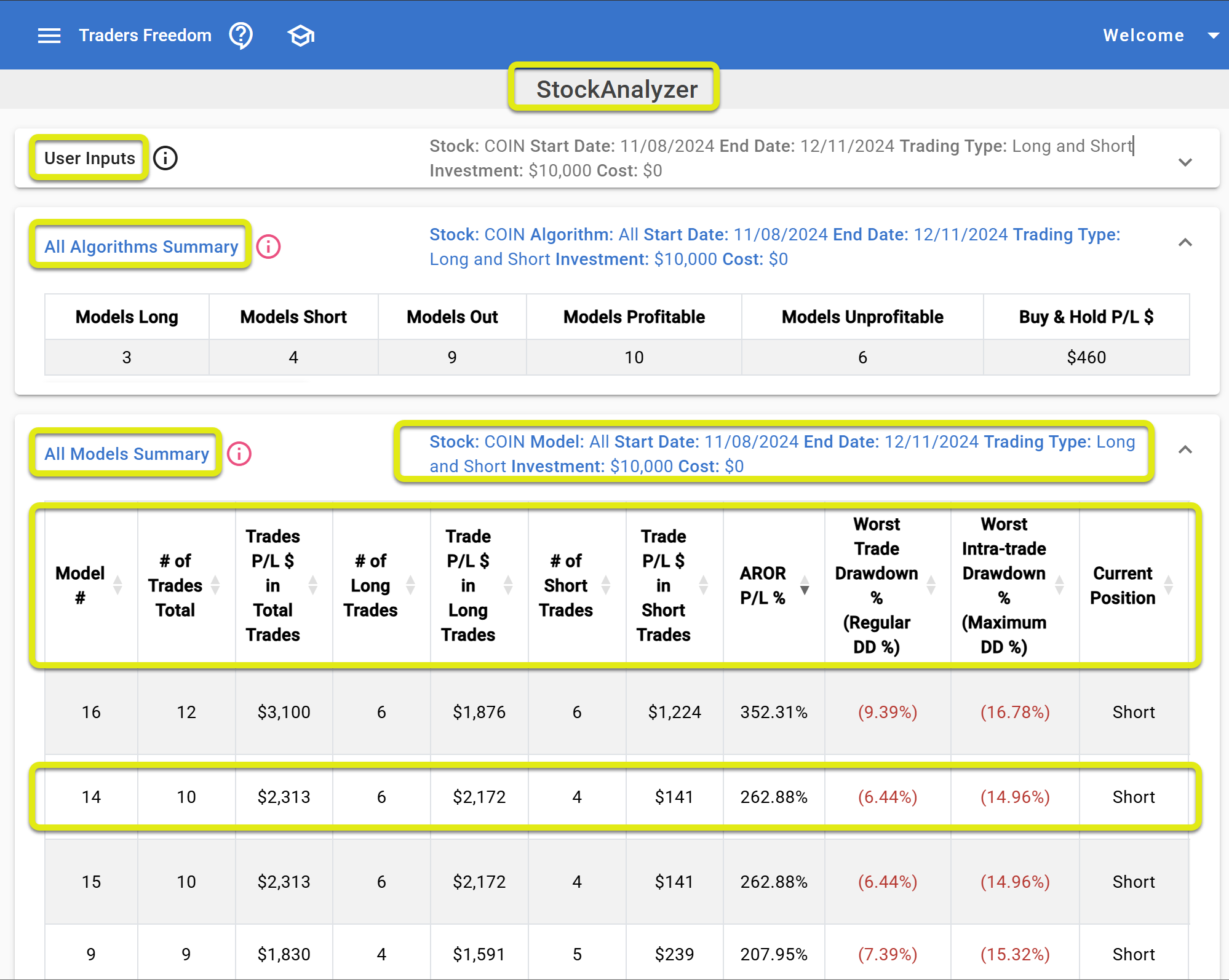The height and width of the screenshot is (980, 1229).
Task: Sort by # of Trades Total column
Action: [215, 585]
